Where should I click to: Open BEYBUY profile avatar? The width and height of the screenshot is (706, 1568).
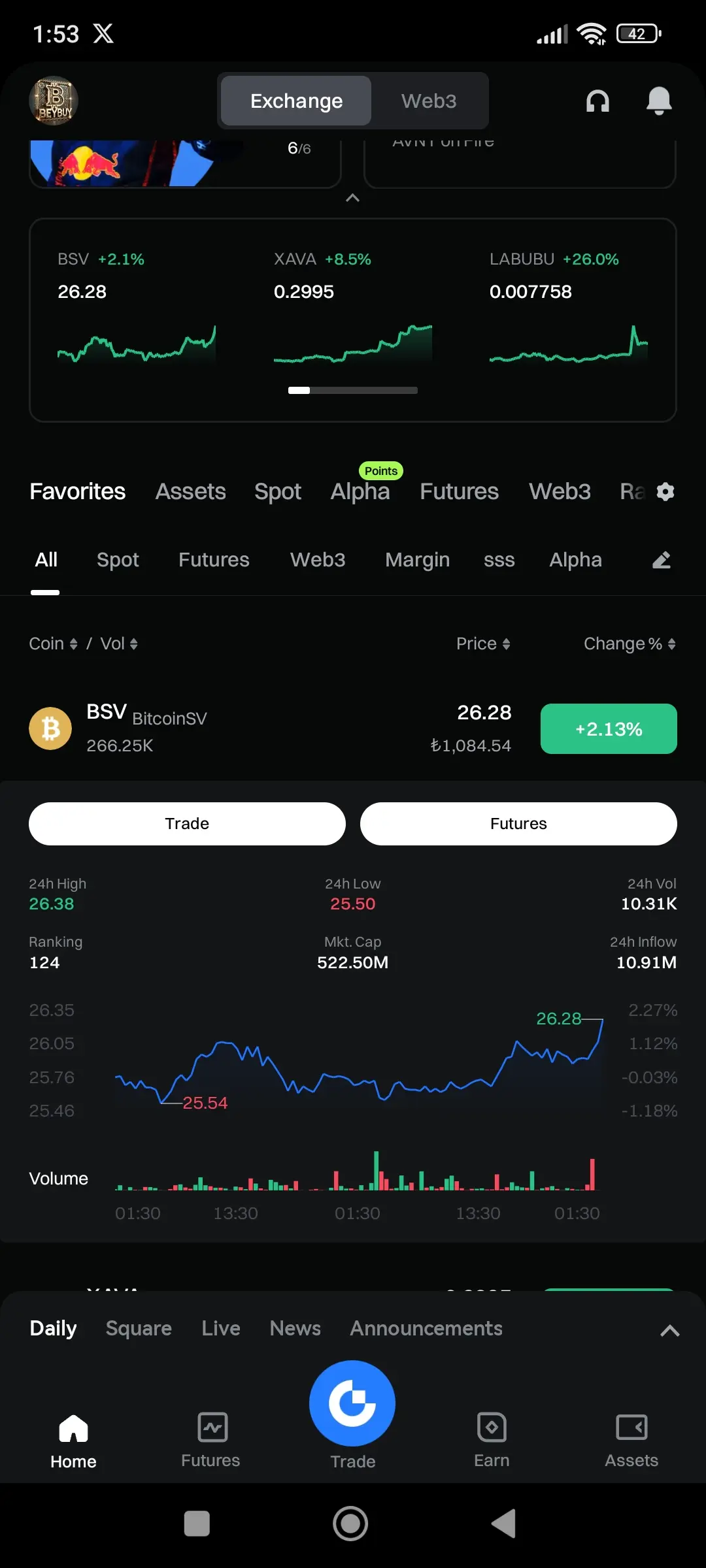tap(54, 101)
